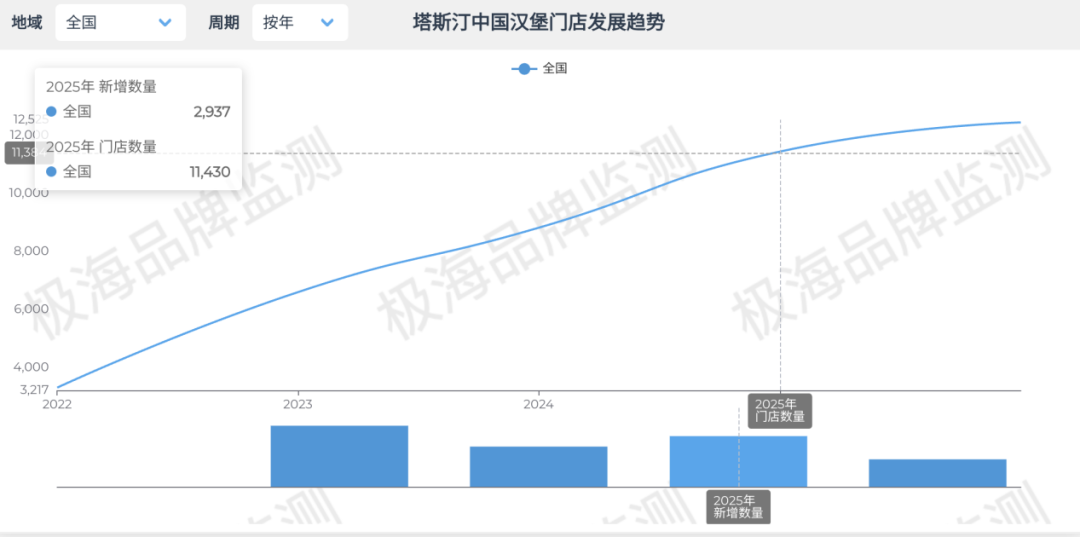The image size is (1080, 537).
Task: Click the 10,000 y-axis label
Action: tap(29, 193)
